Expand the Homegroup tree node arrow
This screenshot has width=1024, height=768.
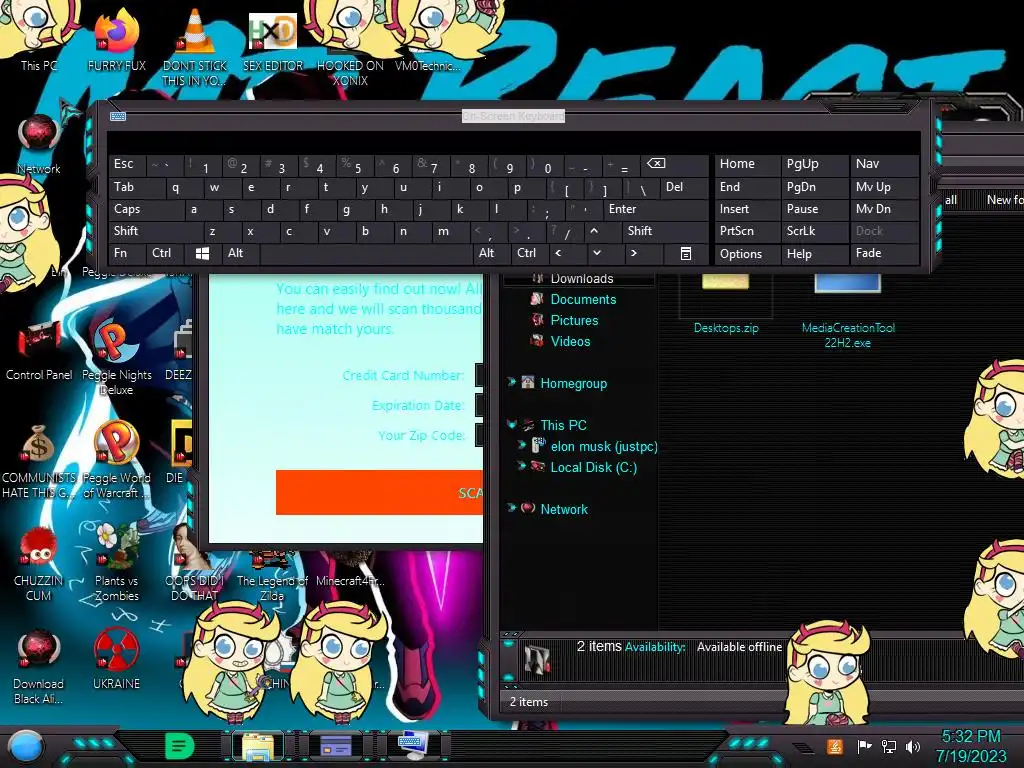(511, 382)
